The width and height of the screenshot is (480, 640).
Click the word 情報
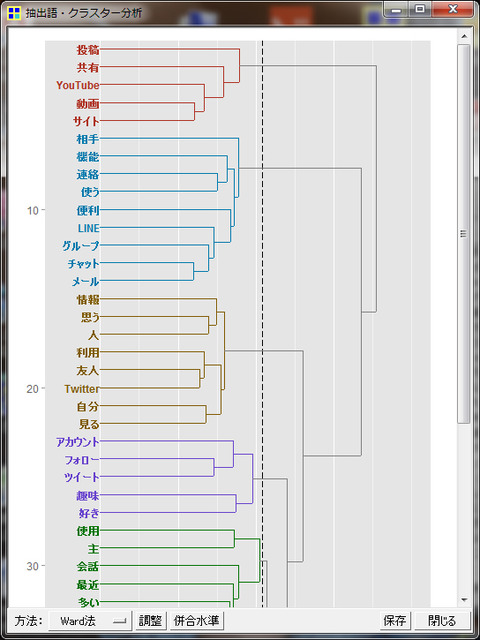click(x=88, y=300)
